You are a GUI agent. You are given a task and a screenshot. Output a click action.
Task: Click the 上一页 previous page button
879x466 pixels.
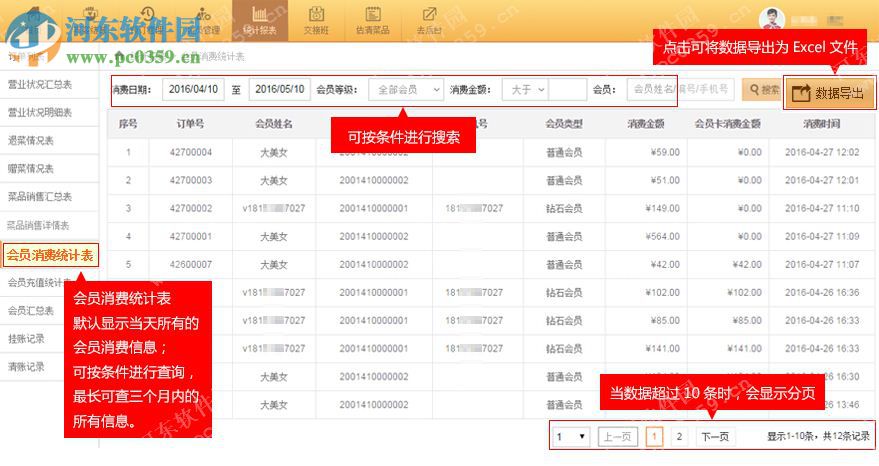click(x=618, y=436)
